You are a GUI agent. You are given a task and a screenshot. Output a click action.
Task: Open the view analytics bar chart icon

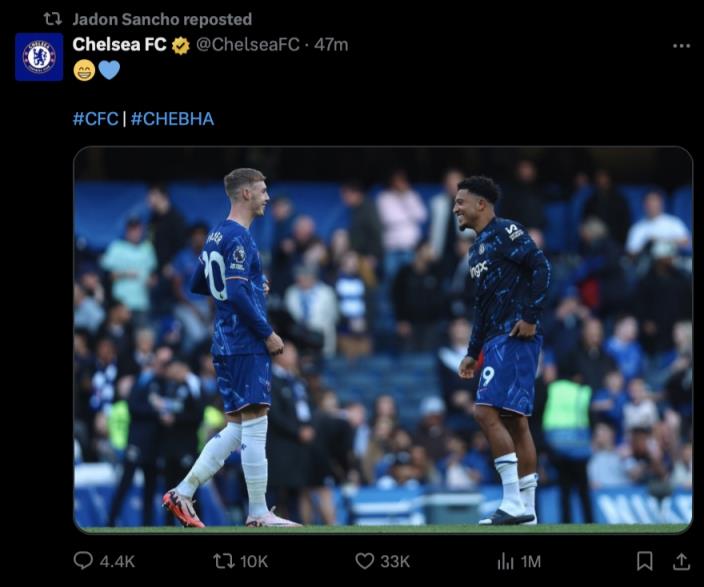(506, 561)
